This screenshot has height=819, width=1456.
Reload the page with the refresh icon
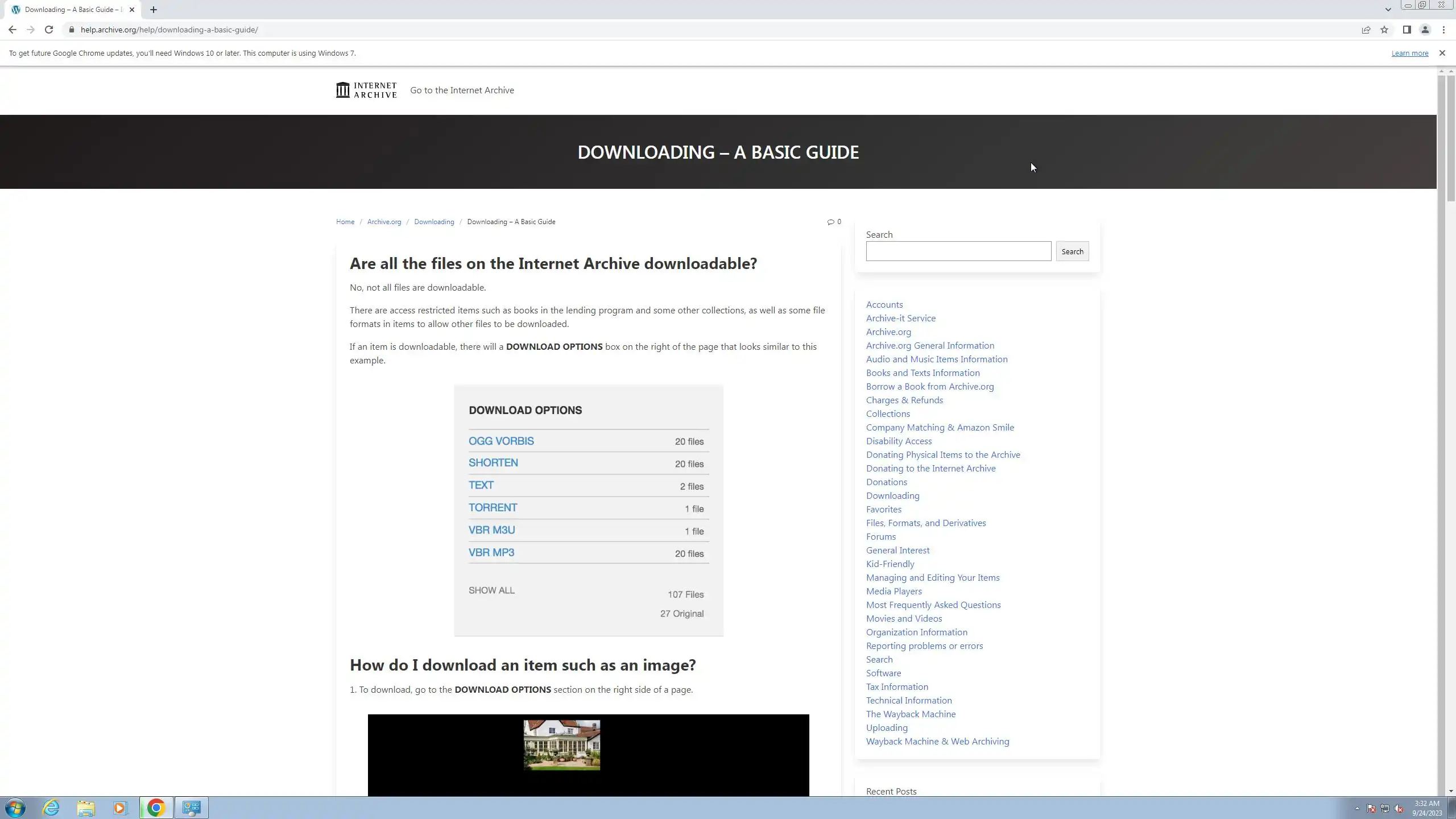(49, 30)
